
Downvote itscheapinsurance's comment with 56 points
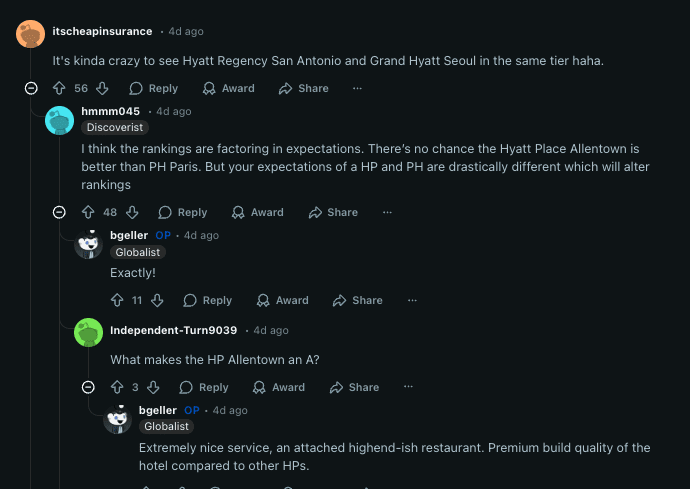coord(102,88)
